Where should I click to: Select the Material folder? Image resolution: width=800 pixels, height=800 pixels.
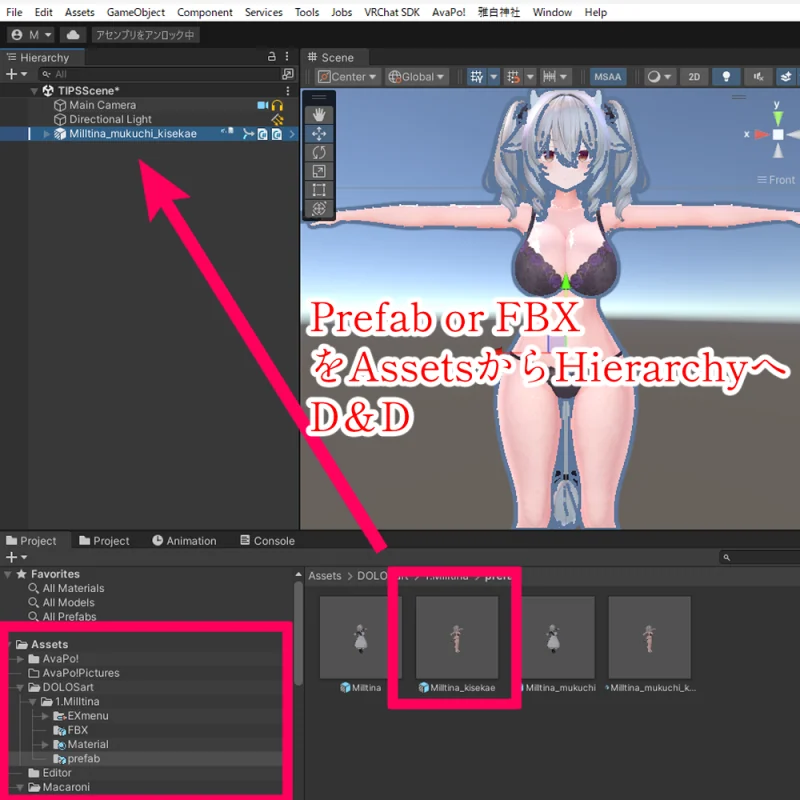(82, 745)
